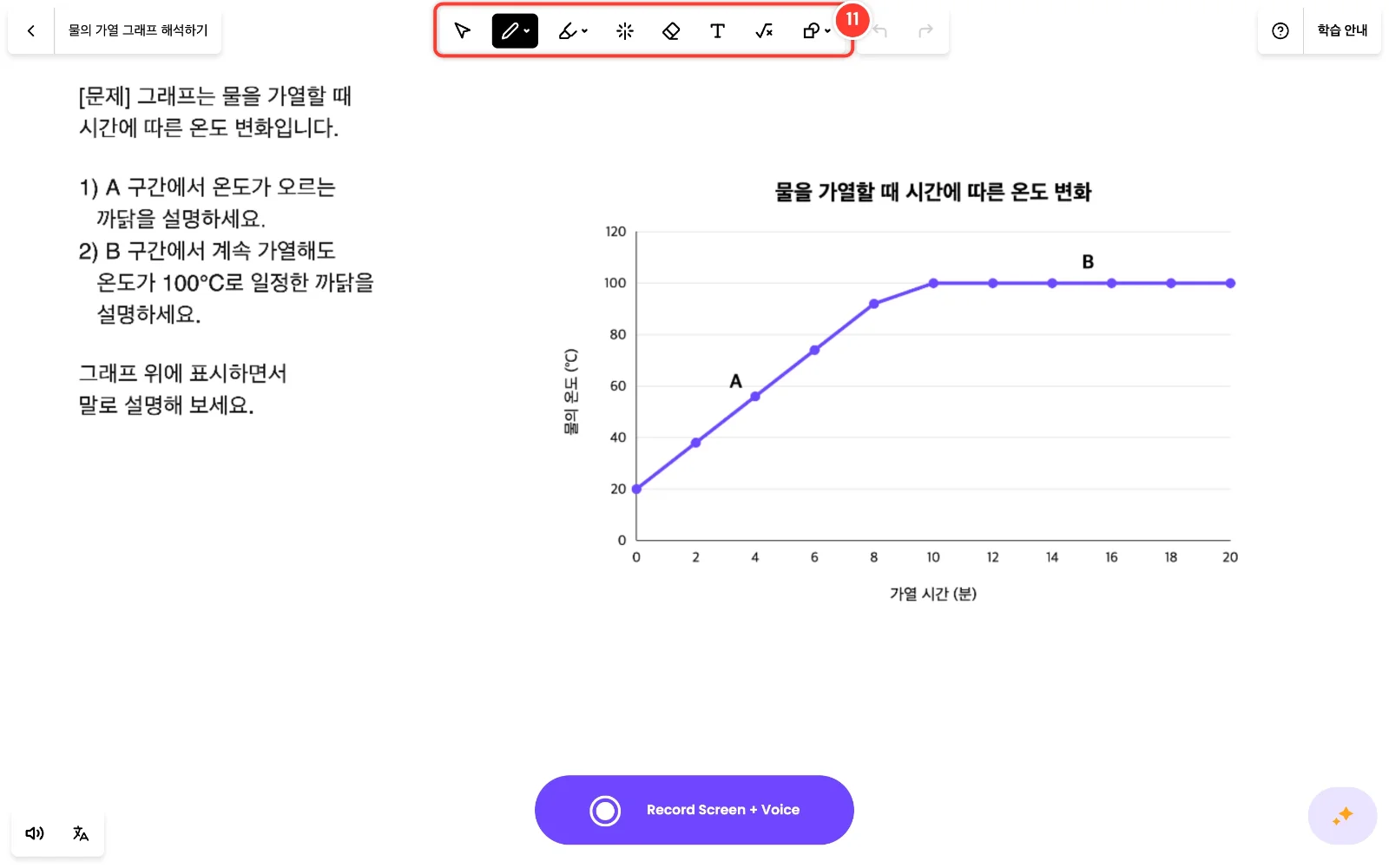1389x868 pixels.
Task: Redo the last action
Action: tap(925, 31)
